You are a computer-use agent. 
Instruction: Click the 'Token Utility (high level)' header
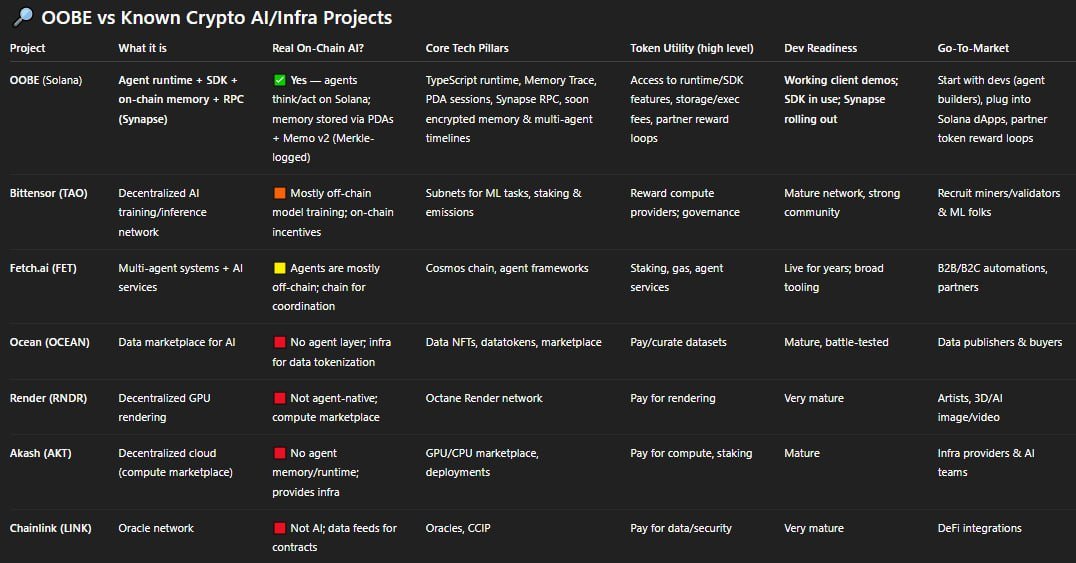click(x=692, y=48)
